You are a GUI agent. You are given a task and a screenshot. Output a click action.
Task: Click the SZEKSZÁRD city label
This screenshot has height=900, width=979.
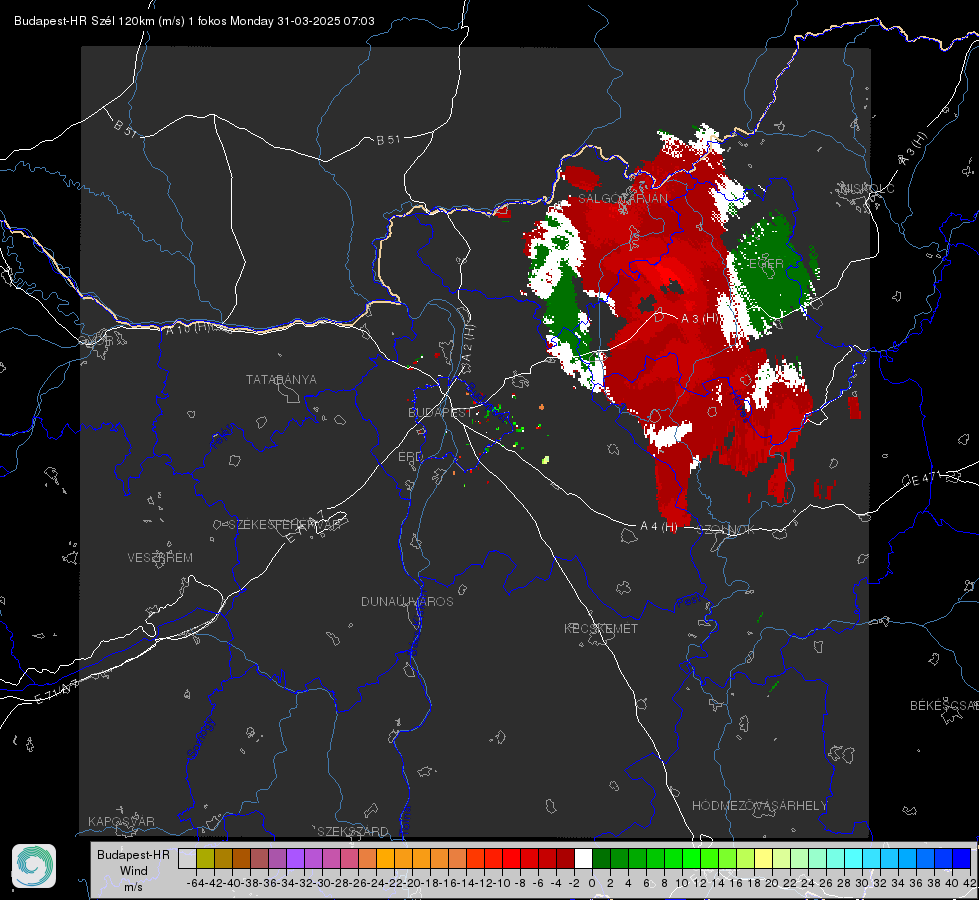click(x=353, y=831)
